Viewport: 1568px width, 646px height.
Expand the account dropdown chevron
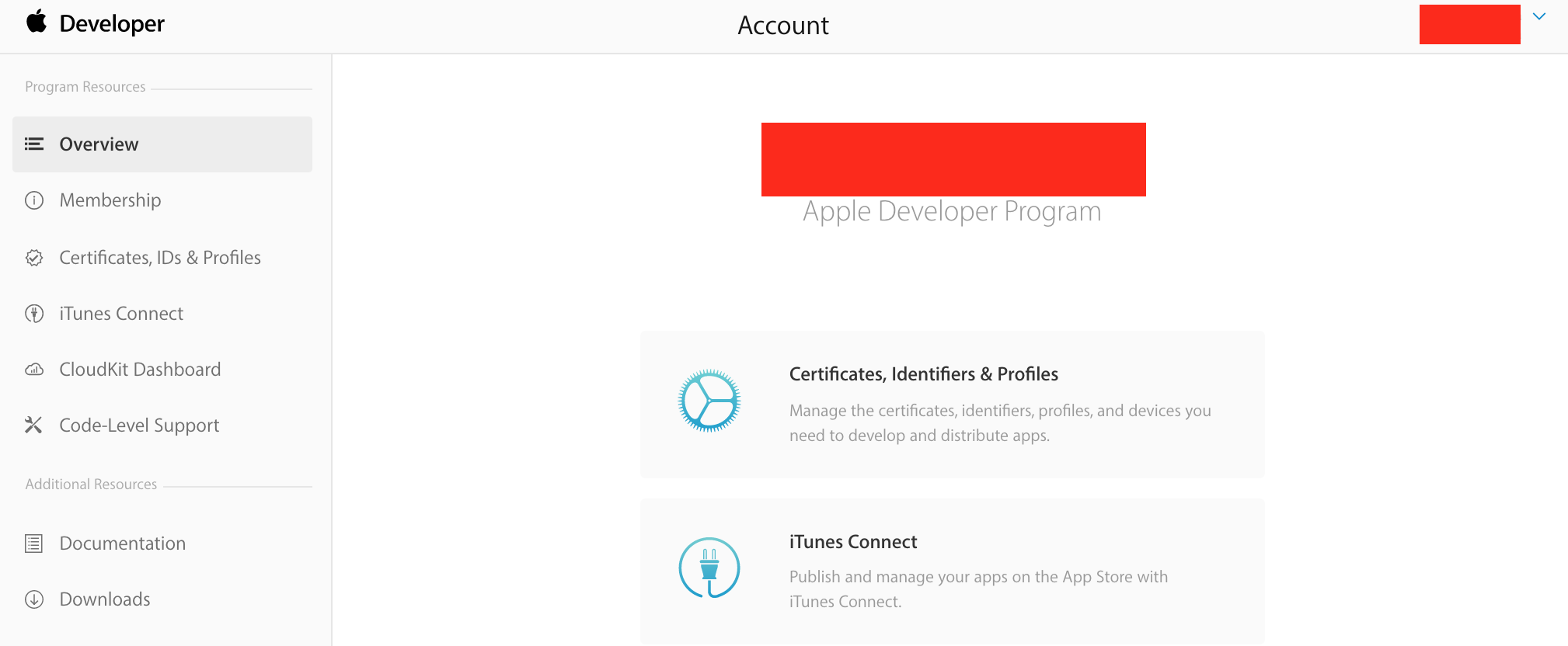pyautogui.click(x=1538, y=16)
